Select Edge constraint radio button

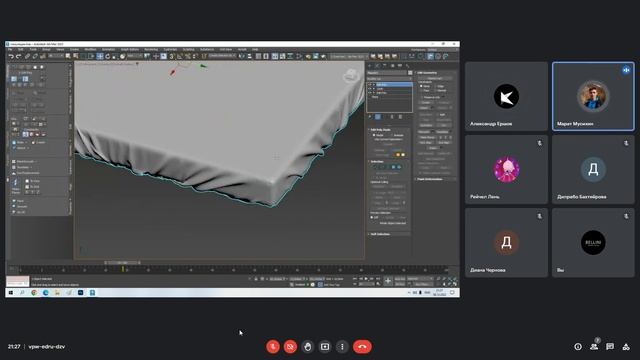click(436, 87)
